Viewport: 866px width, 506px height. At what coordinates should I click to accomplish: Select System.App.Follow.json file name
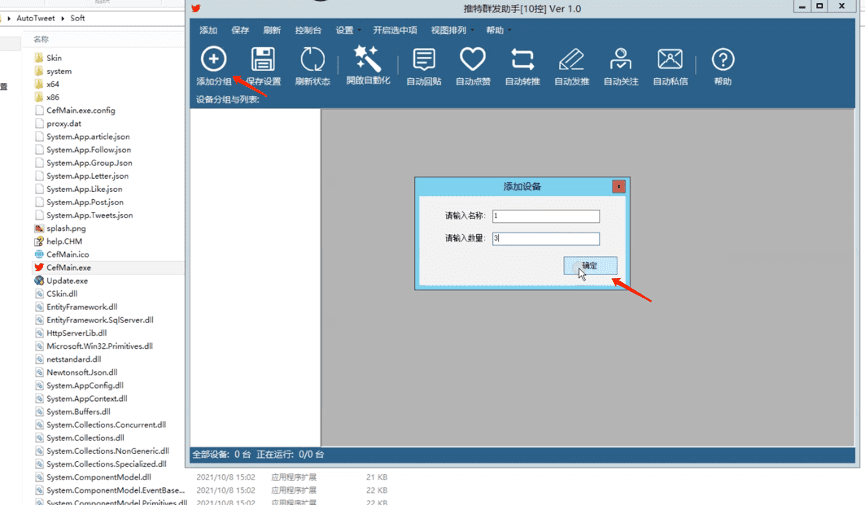(88, 150)
